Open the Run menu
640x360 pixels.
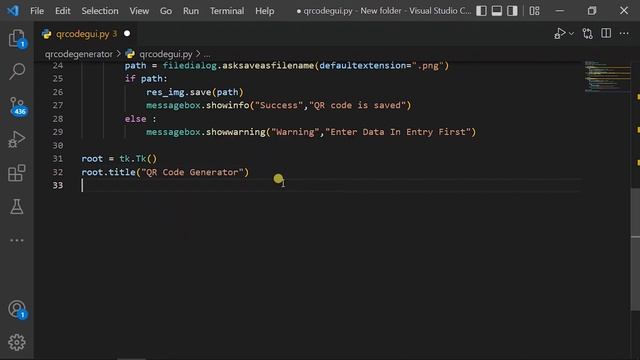[x=191, y=11]
